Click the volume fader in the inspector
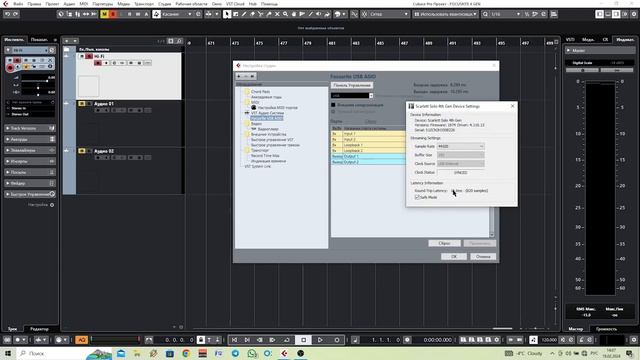640x360 pixels. [x=38, y=81]
